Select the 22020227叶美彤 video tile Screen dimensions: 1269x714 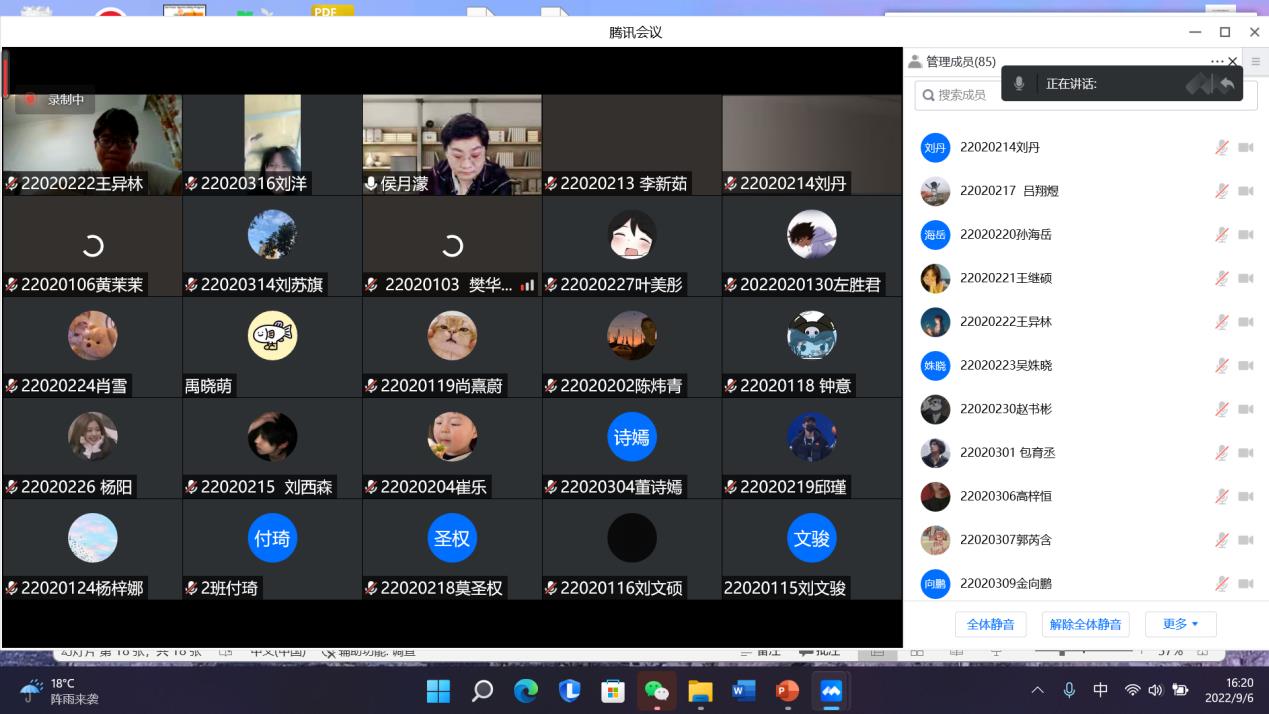pyautogui.click(x=632, y=246)
